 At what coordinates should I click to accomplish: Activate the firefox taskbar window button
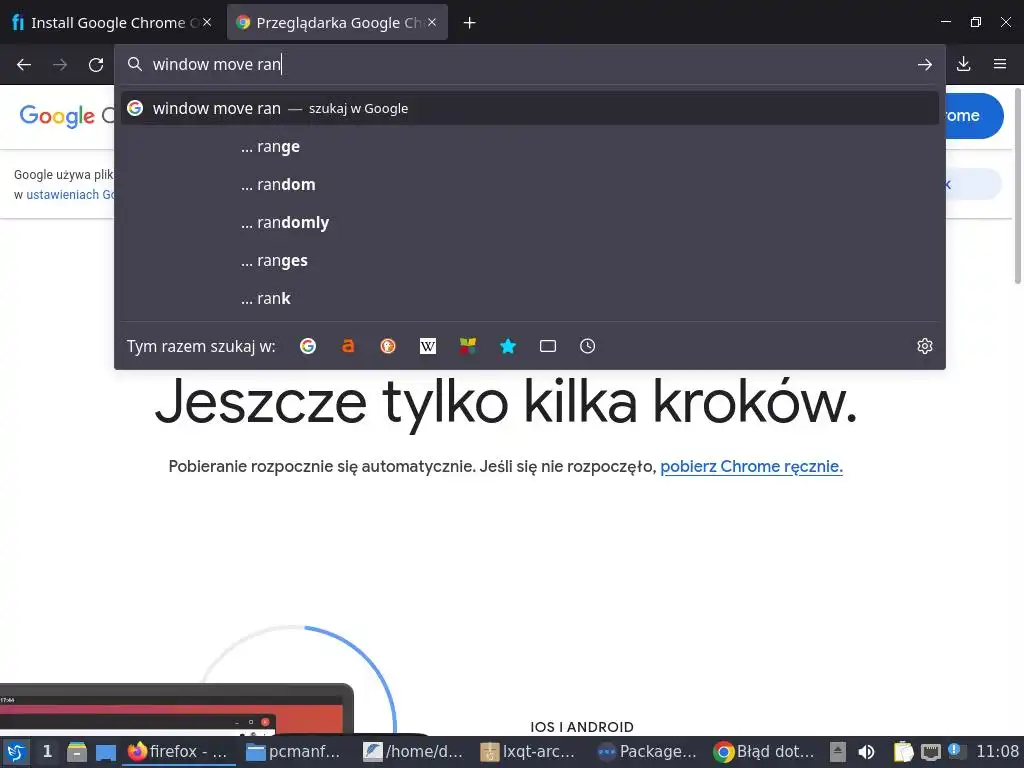coord(180,752)
